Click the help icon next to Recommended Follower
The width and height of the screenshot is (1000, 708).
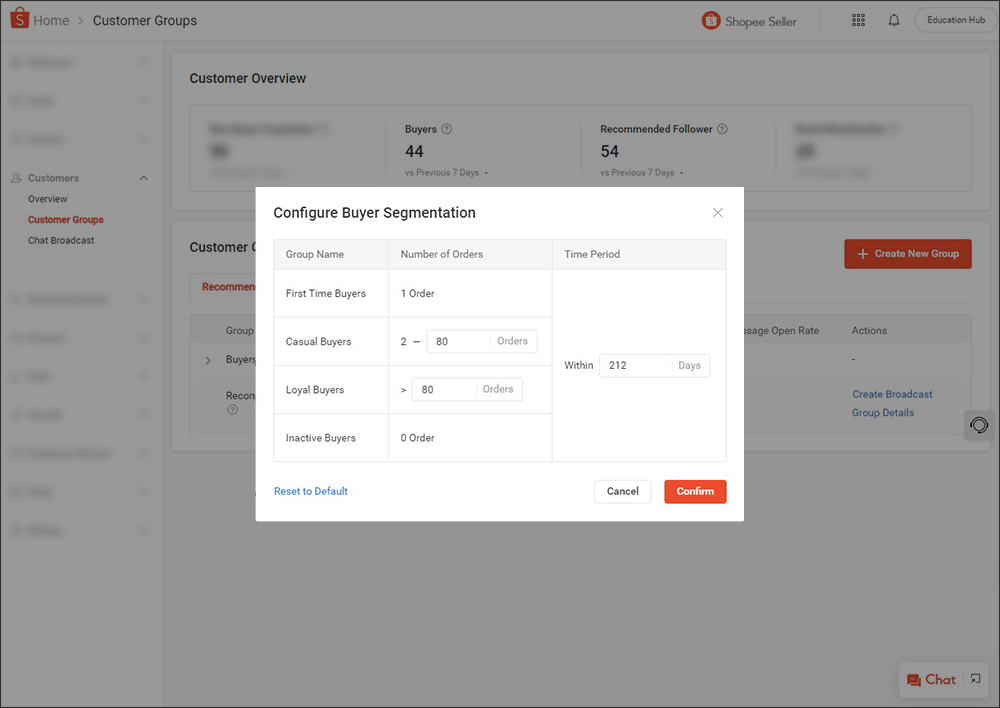tap(722, 129)
